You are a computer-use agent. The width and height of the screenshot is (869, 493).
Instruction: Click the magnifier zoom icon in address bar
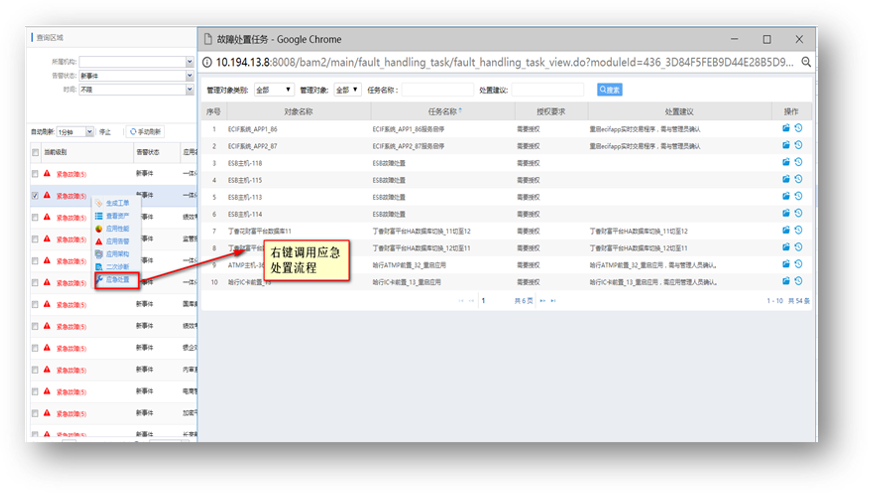pos(806,62)
